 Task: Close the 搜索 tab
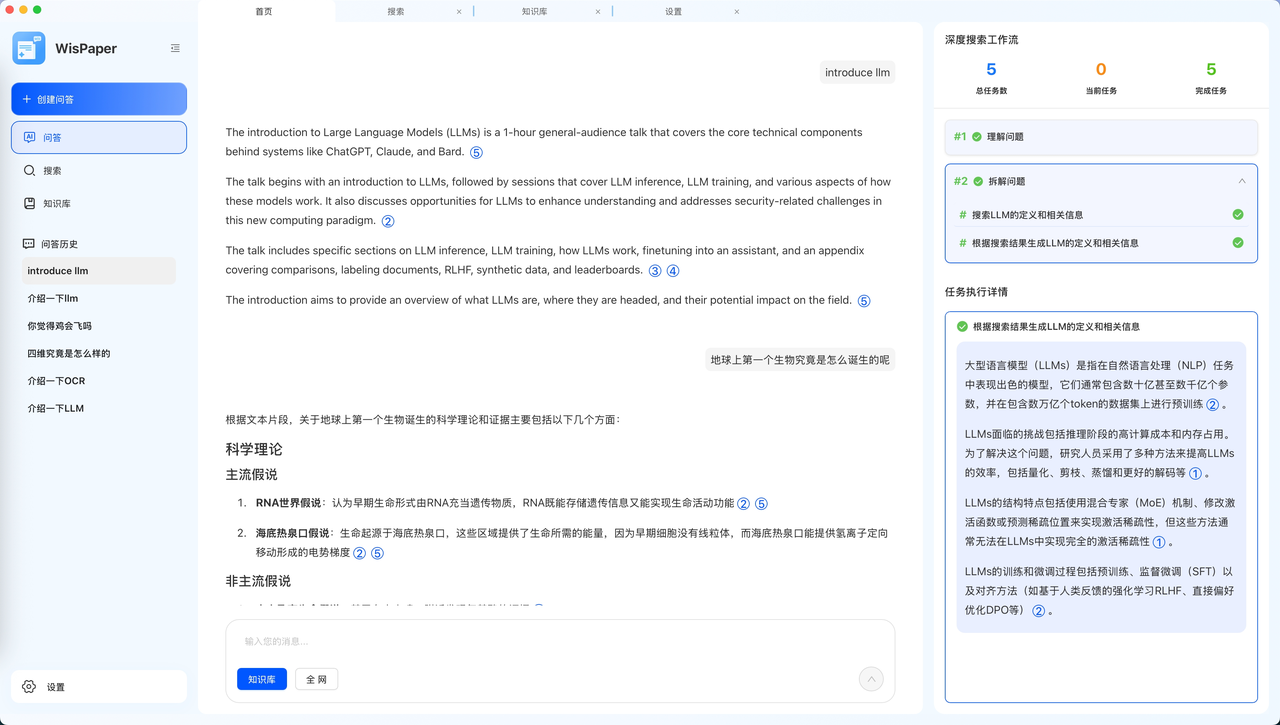(x=459, y=11)
